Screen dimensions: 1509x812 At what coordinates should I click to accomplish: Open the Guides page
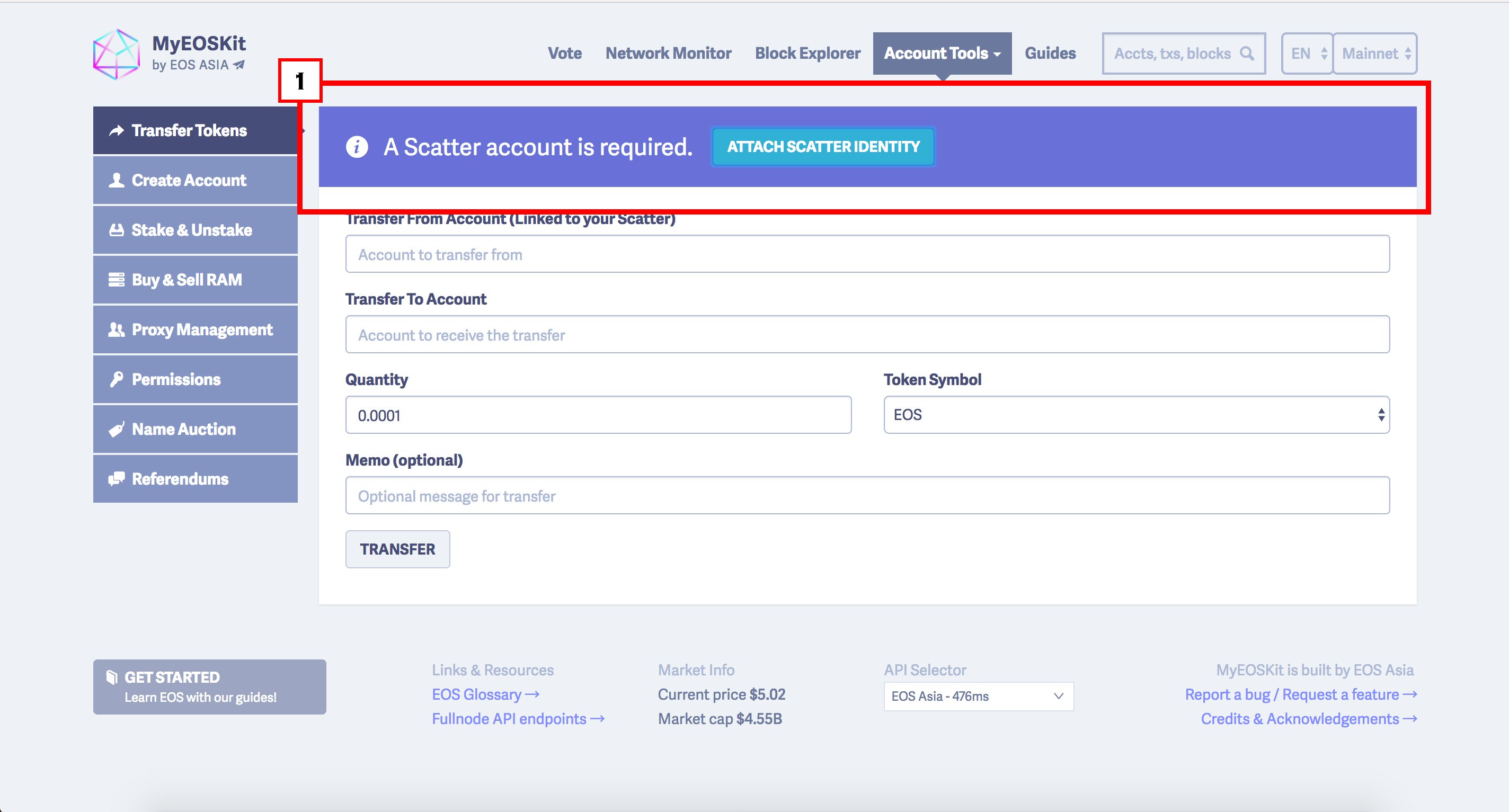point(1050,53)
